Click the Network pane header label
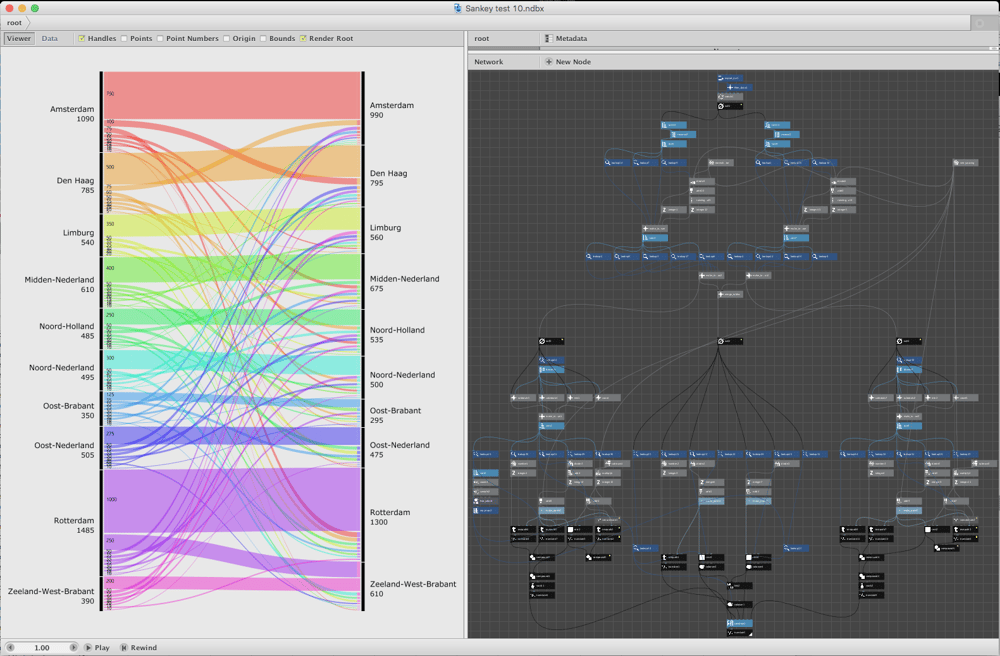Image resolution: width=1000 pixels, height=656 pixels. (489, 62)
